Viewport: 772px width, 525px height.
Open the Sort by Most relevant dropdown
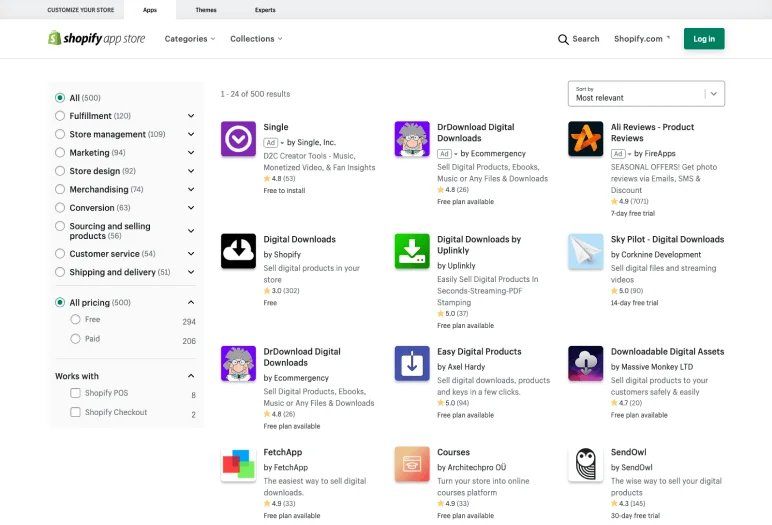point(646,94)
